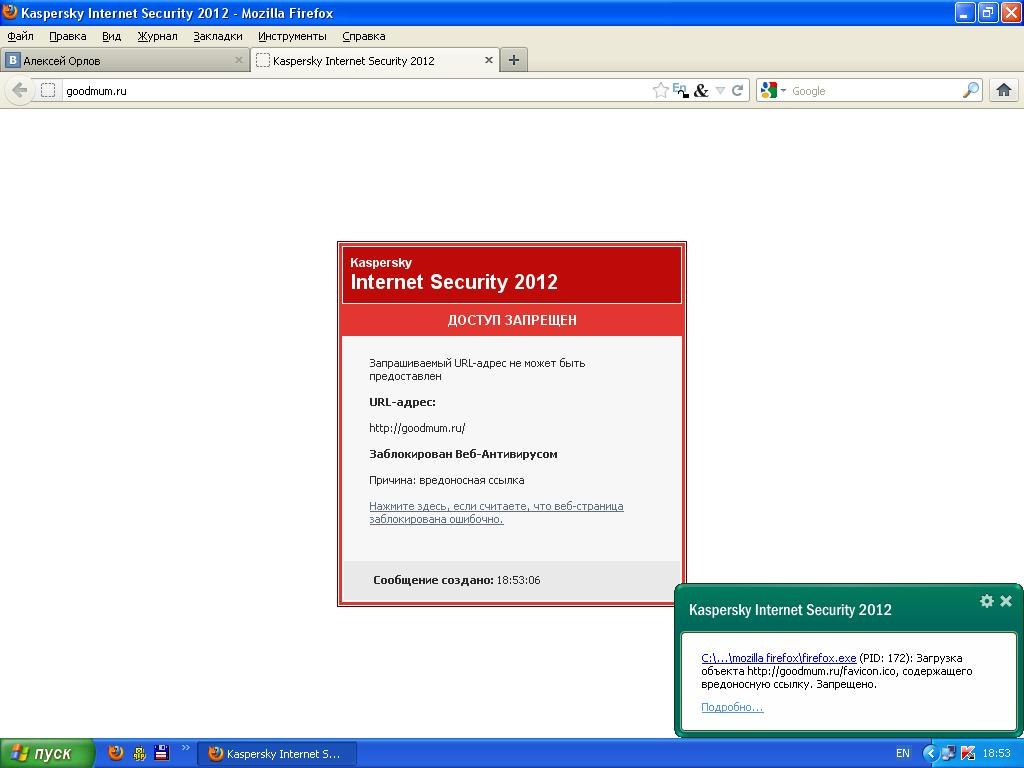The width and height of the screenshot is (1024, 768).
Task: Click the link reporting page blocked by mistake
Action: tap(496, 513)
